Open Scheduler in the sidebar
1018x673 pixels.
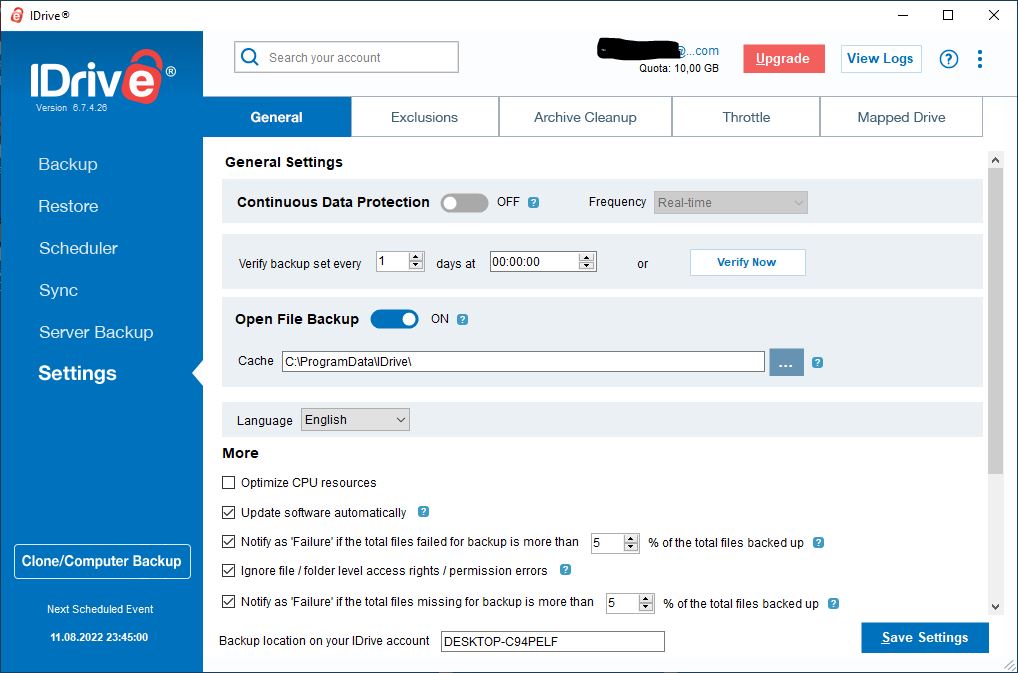tap(79, 248)
